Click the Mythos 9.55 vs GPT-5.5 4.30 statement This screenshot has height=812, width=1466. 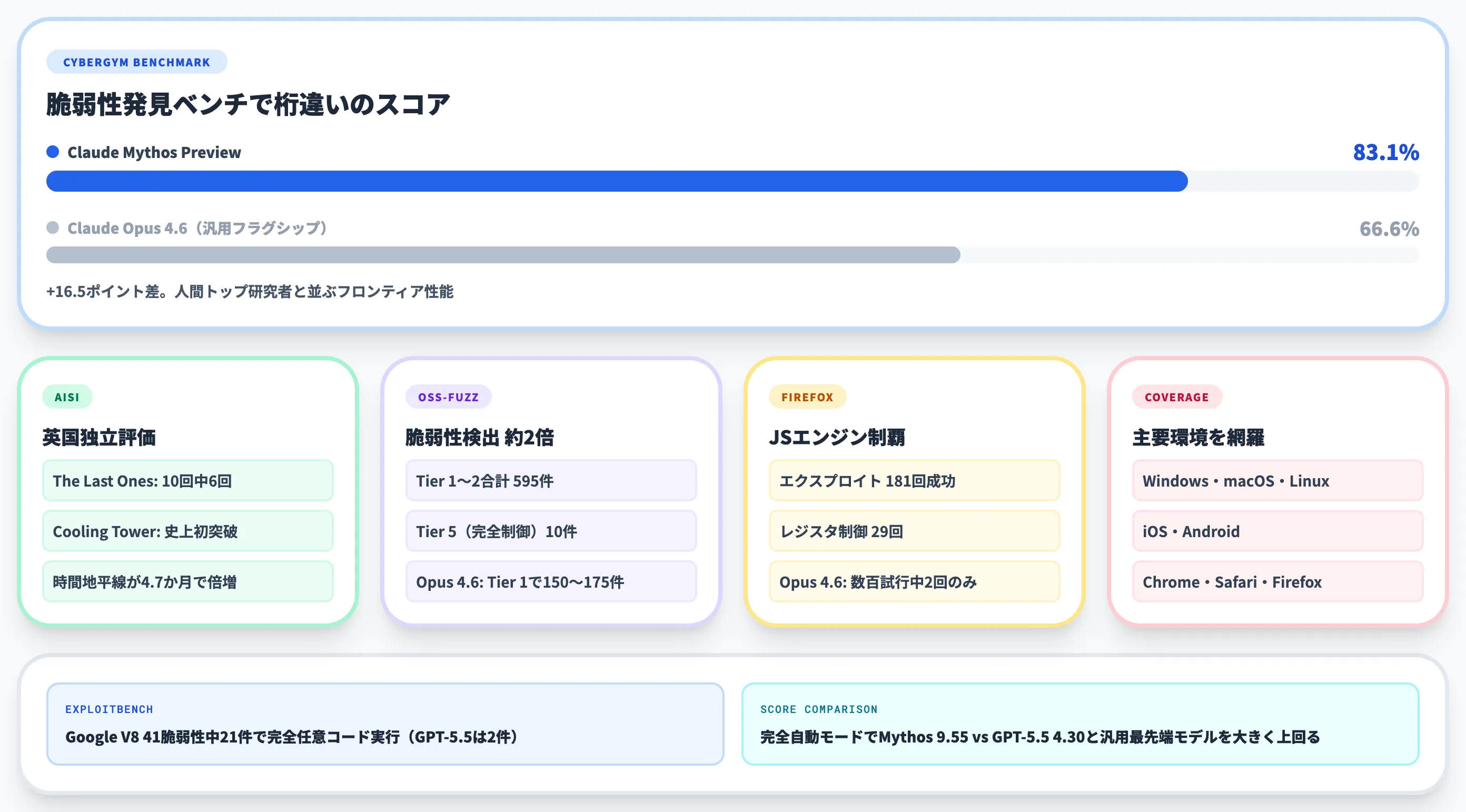point(1041,737)
